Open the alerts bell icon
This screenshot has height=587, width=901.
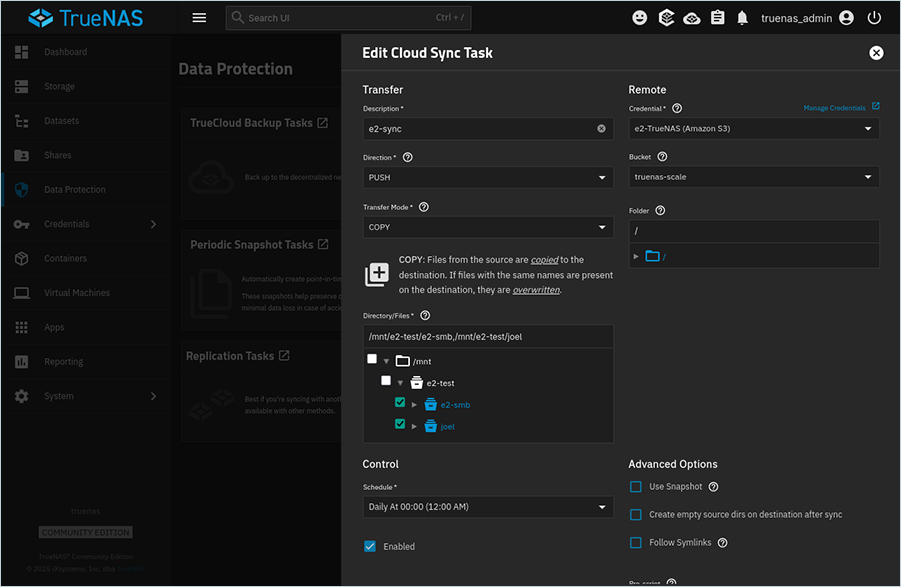(x=743, y=18)
